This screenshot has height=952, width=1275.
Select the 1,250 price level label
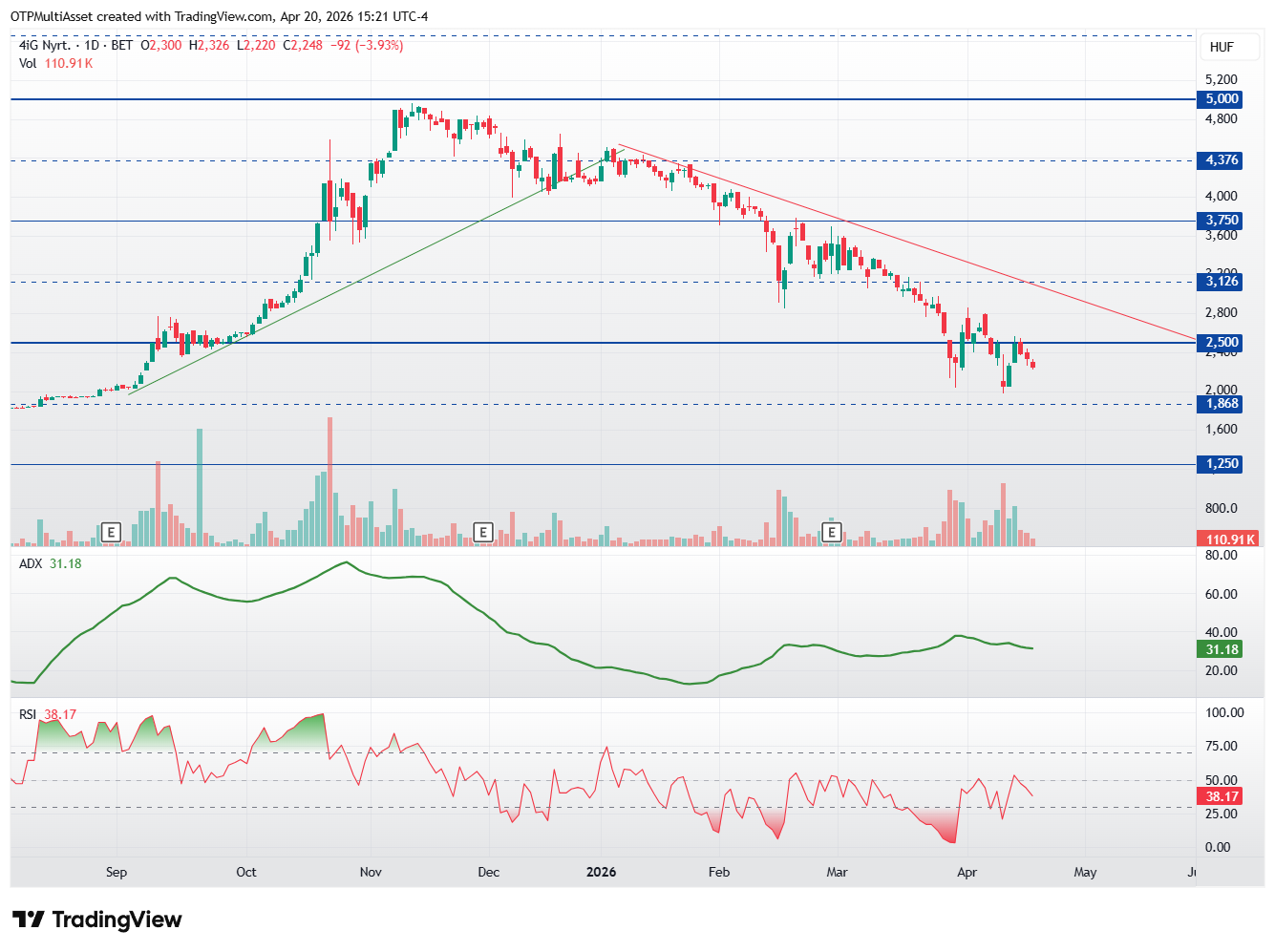click(1222, 464)
